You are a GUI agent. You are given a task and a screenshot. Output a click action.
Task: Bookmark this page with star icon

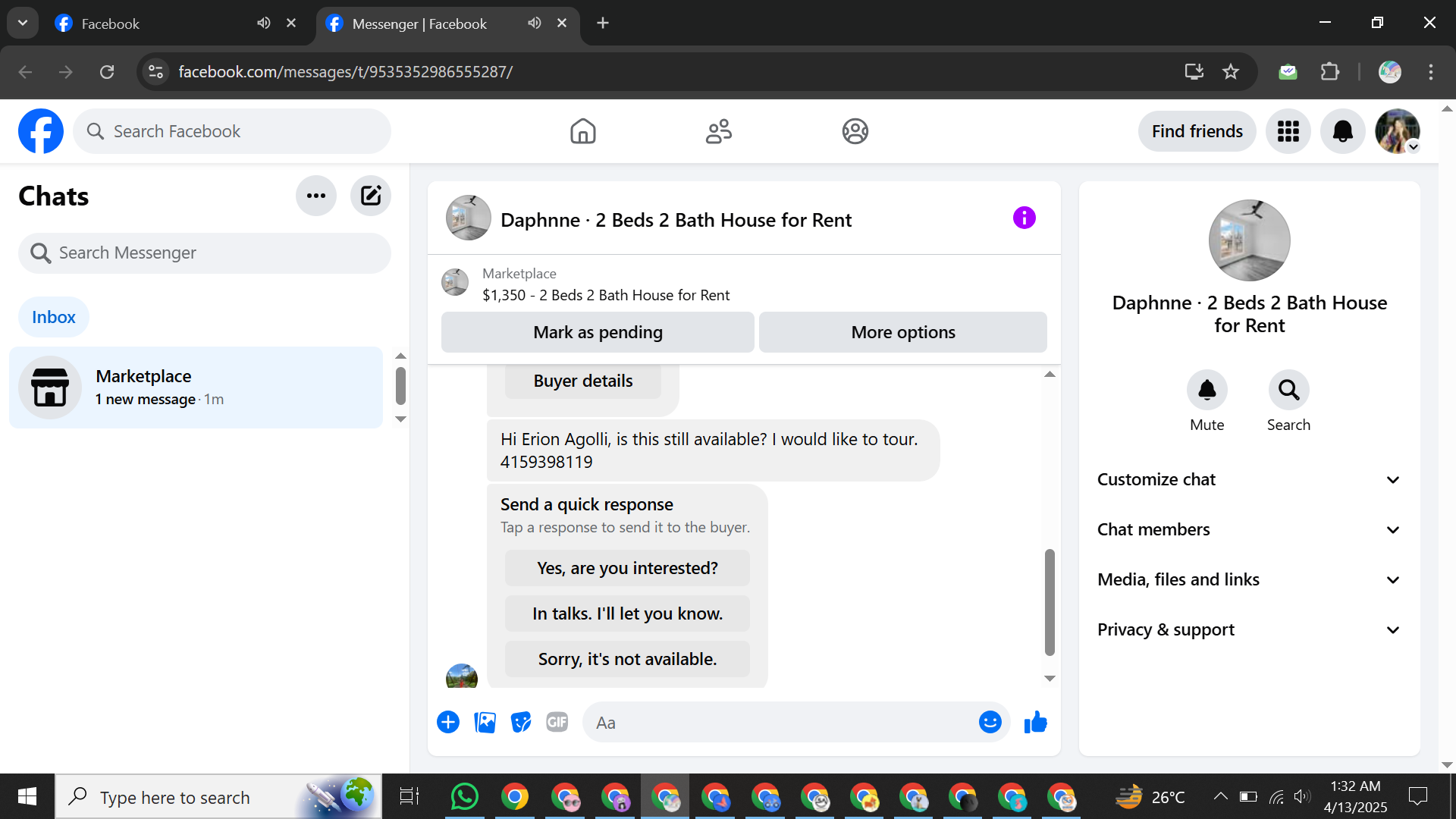[x=1231, y=71]
